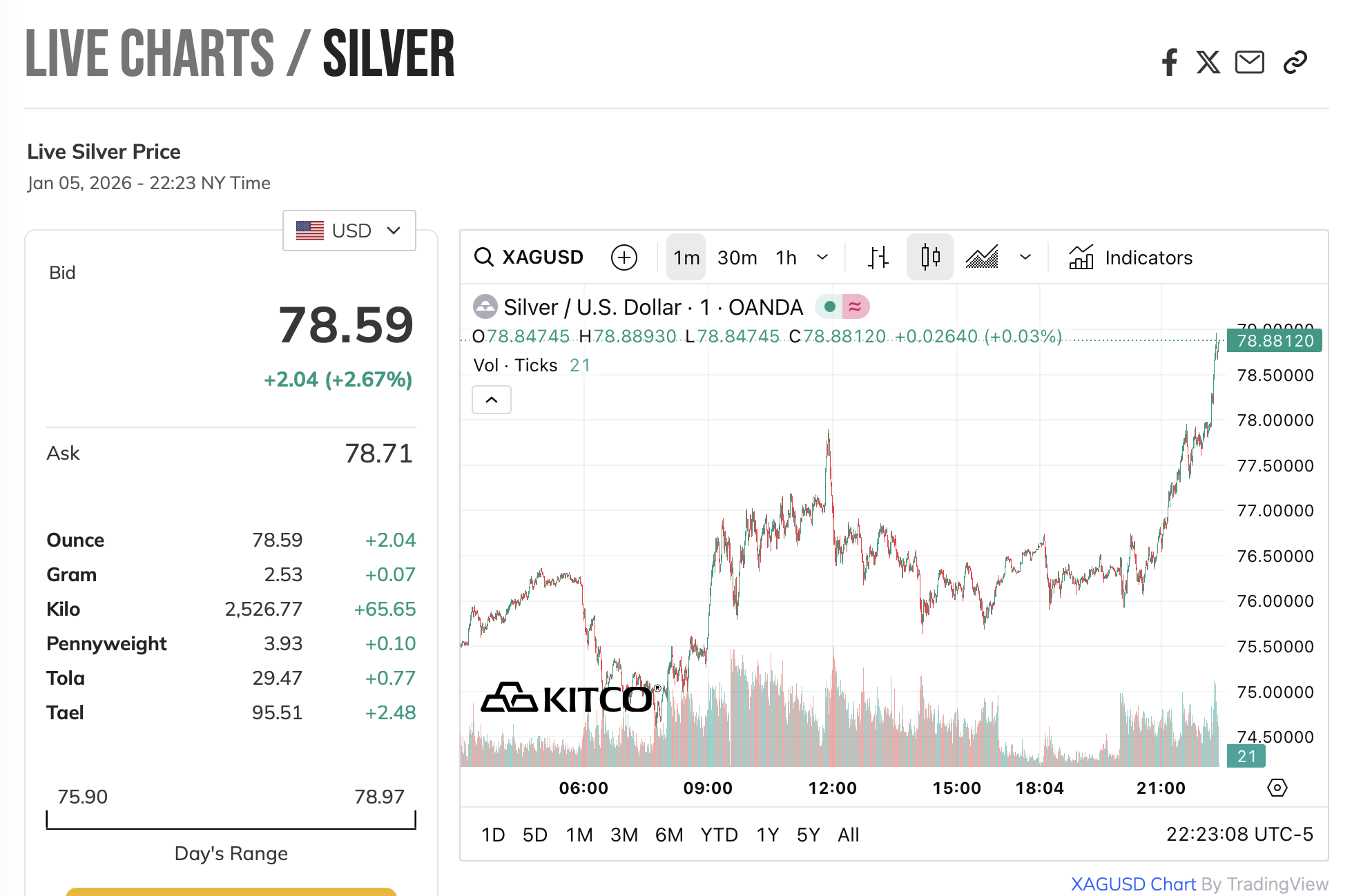Open the Indicators menu

click(1130, 257)
